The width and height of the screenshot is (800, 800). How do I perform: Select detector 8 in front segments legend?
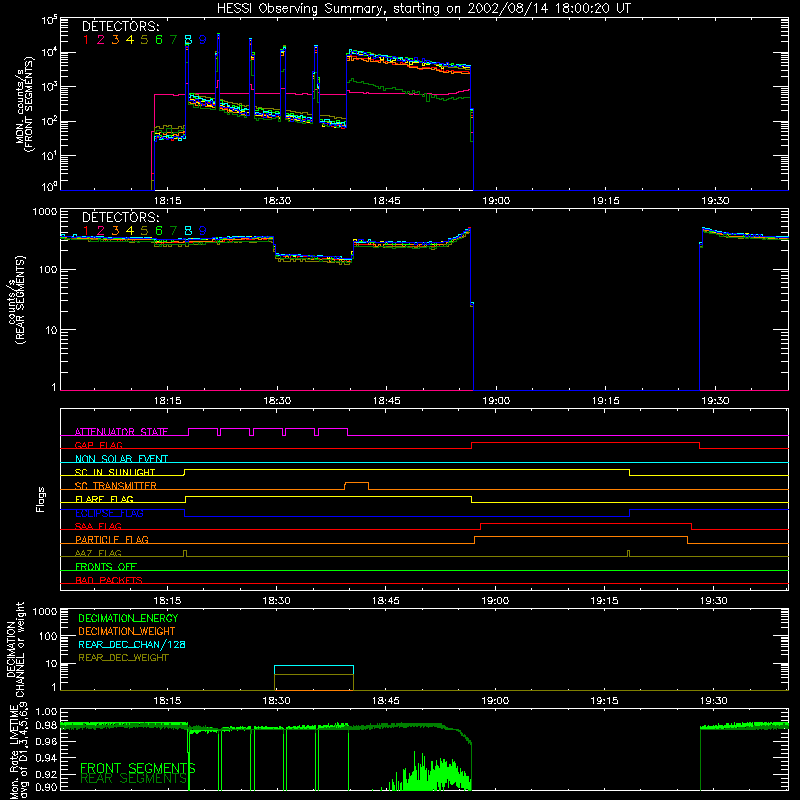pyautogui.click(x=188, y=40)
